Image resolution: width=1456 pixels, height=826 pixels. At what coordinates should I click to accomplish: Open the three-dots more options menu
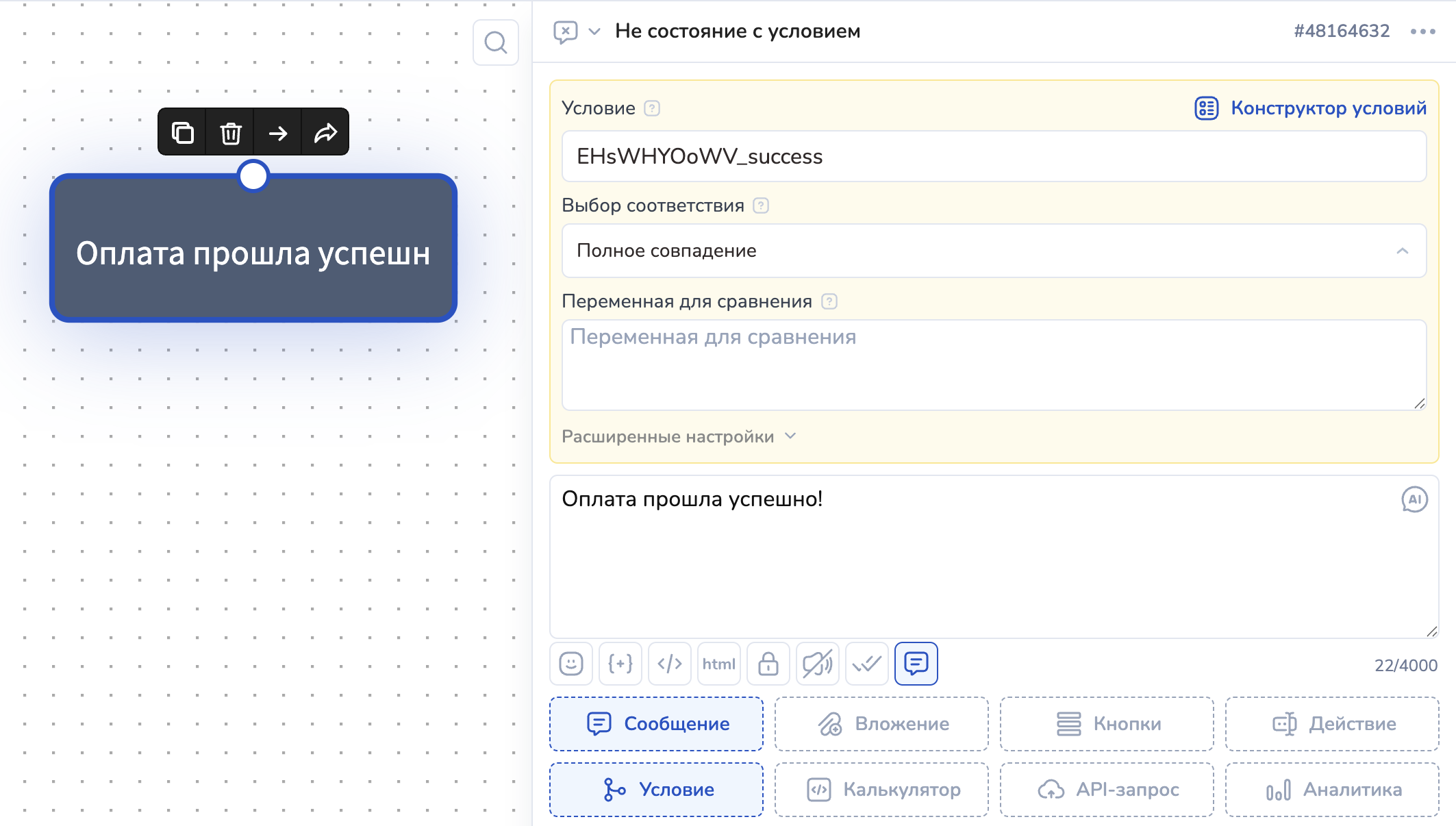click(1422, 32)
